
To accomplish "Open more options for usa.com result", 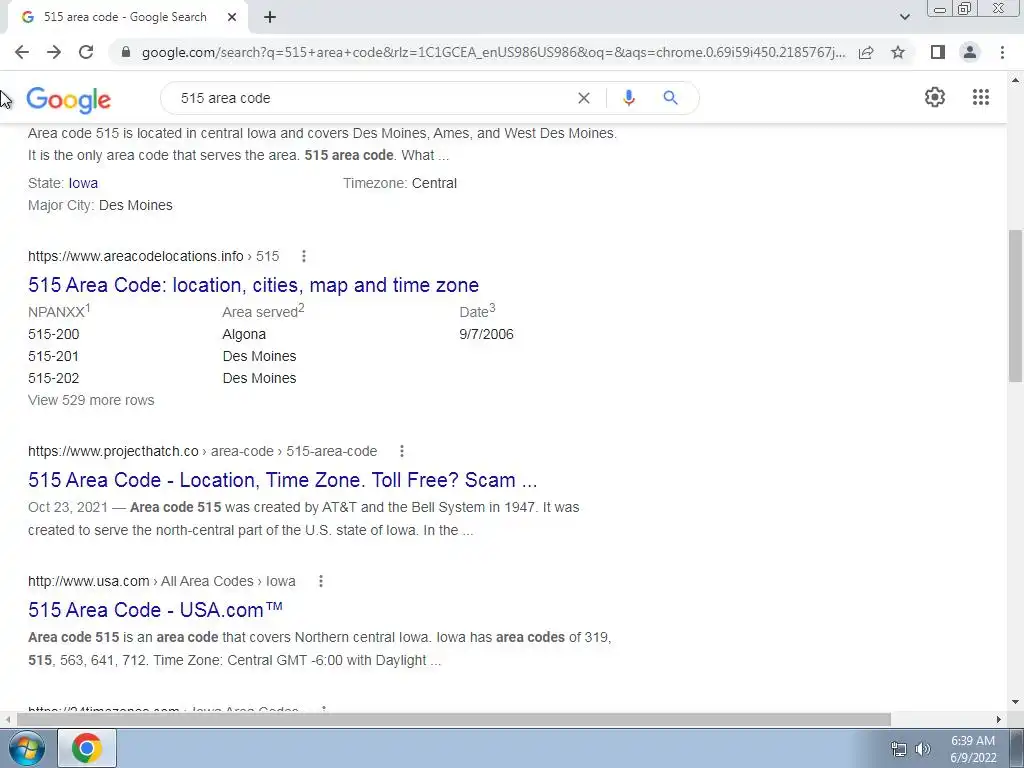I will click(x=321, y=581).
